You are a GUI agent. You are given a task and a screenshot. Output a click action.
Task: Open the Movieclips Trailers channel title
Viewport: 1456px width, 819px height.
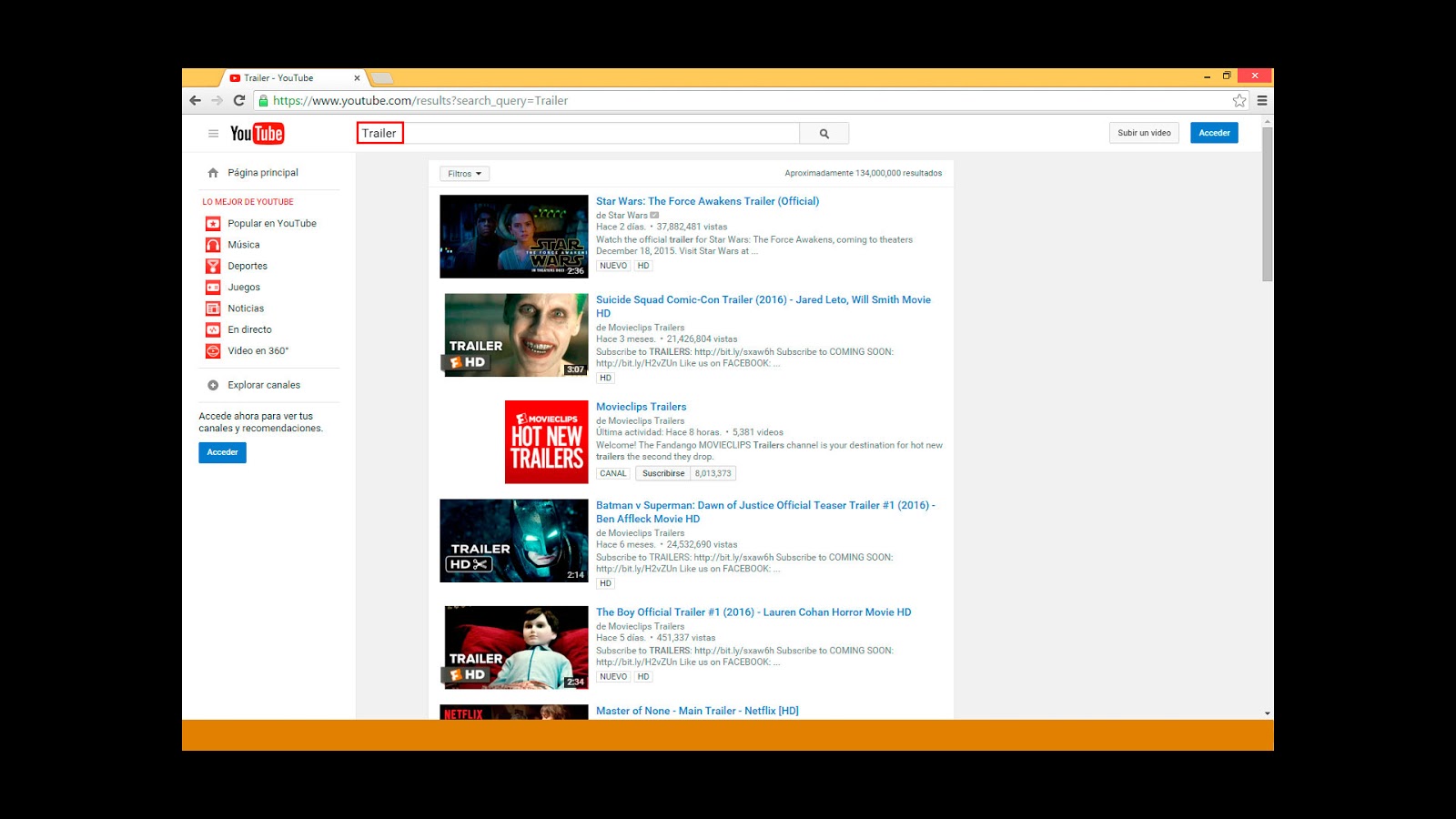(641, 407)
